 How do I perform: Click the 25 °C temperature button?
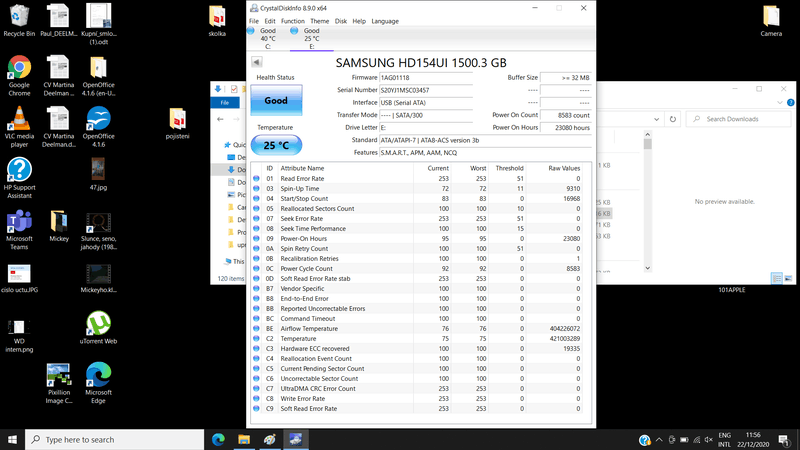(x=276, y=145)
